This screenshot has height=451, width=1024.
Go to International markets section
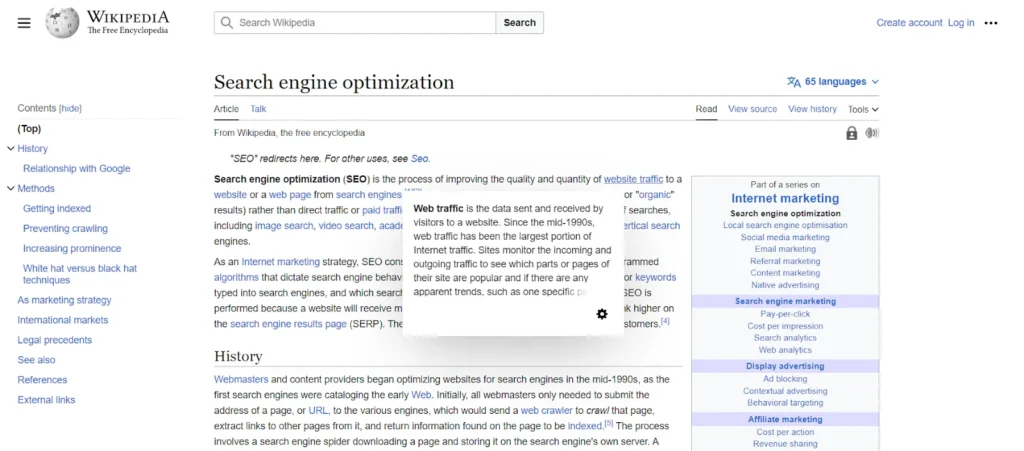[x=63, y=320]
